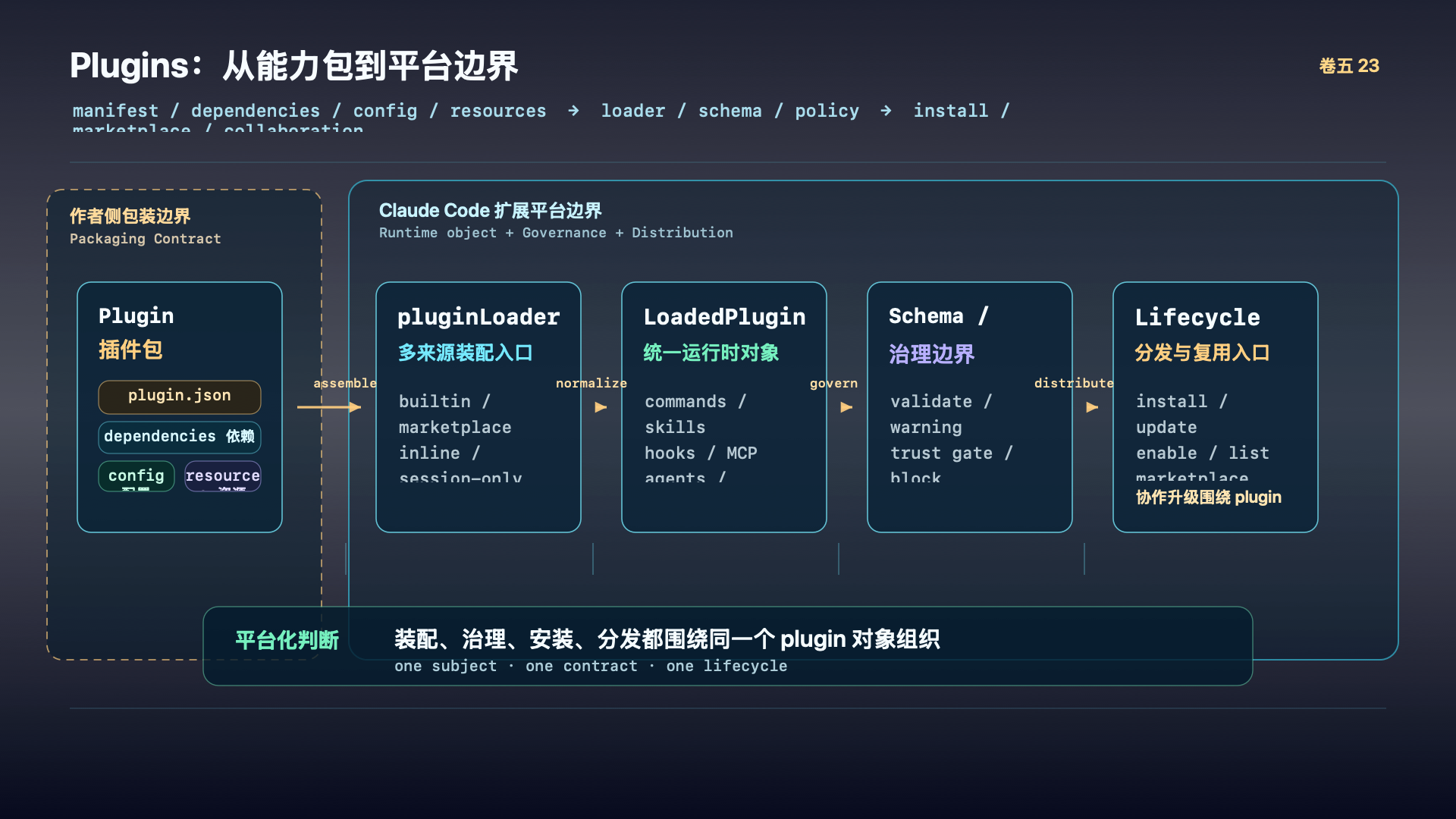Click the 装配、治理、安装、分发 summary sentence

tap(667, 639)
